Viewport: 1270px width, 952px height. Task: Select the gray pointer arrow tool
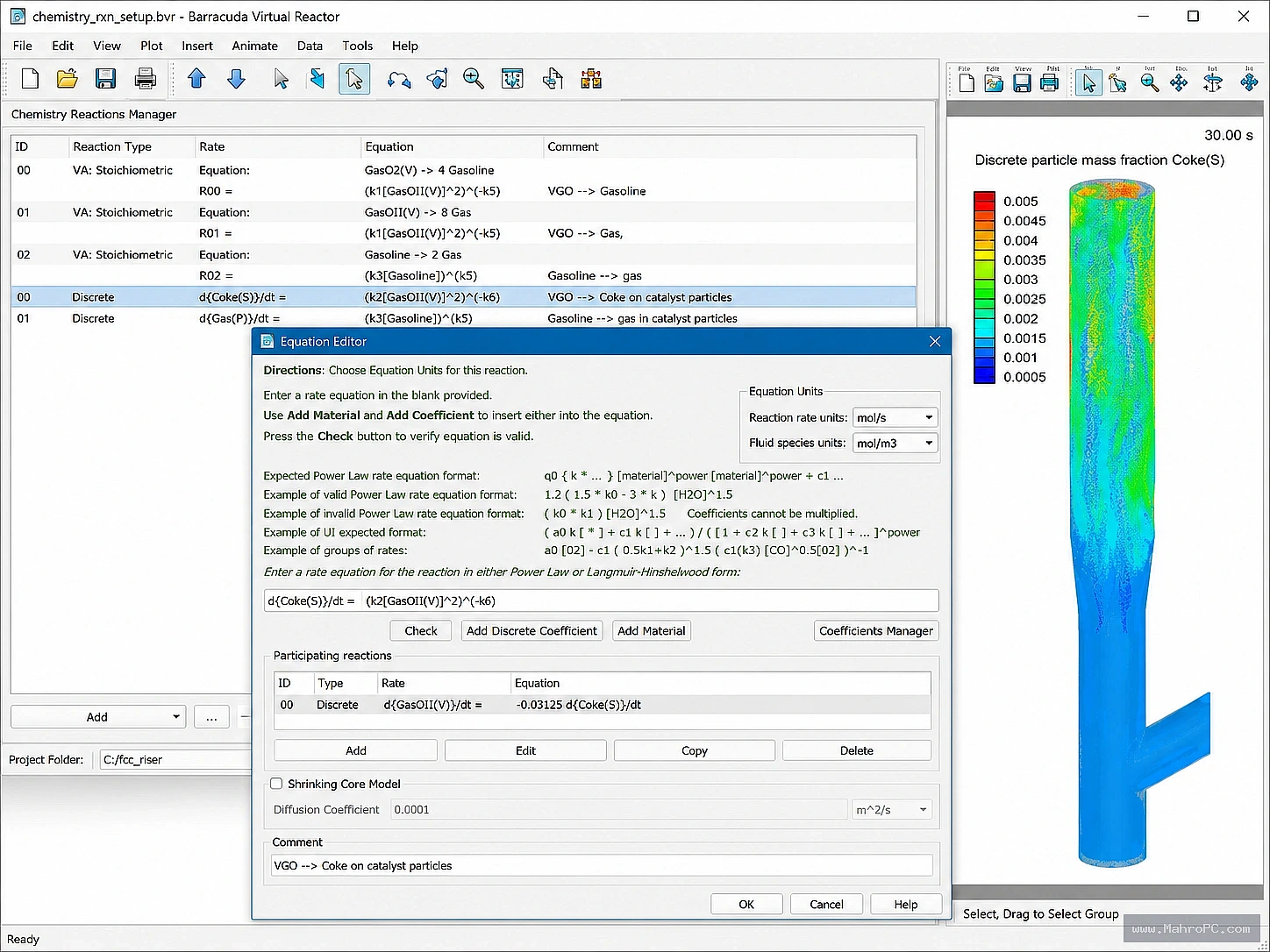(x=281, y=79)
